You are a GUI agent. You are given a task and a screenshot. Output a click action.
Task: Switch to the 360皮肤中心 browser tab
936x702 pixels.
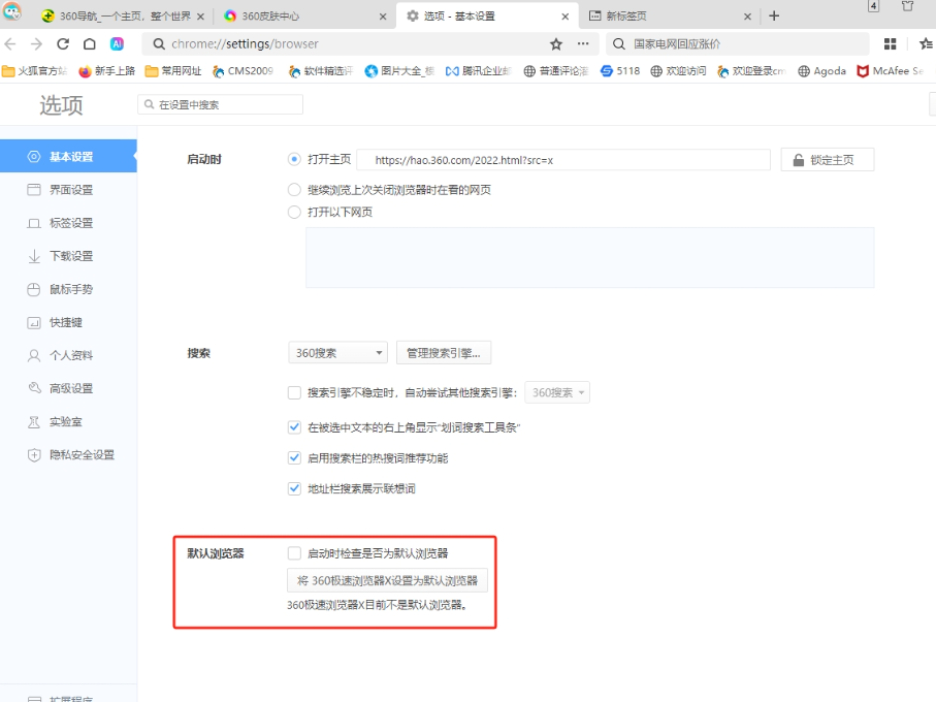[304, 16]
